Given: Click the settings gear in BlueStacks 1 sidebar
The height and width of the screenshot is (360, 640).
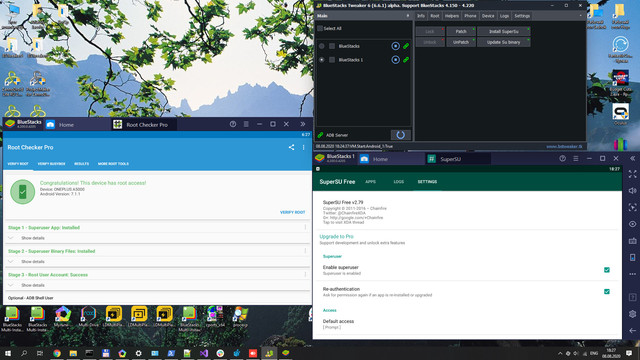Looking at the screenshot, I should [x=632, y=314].
